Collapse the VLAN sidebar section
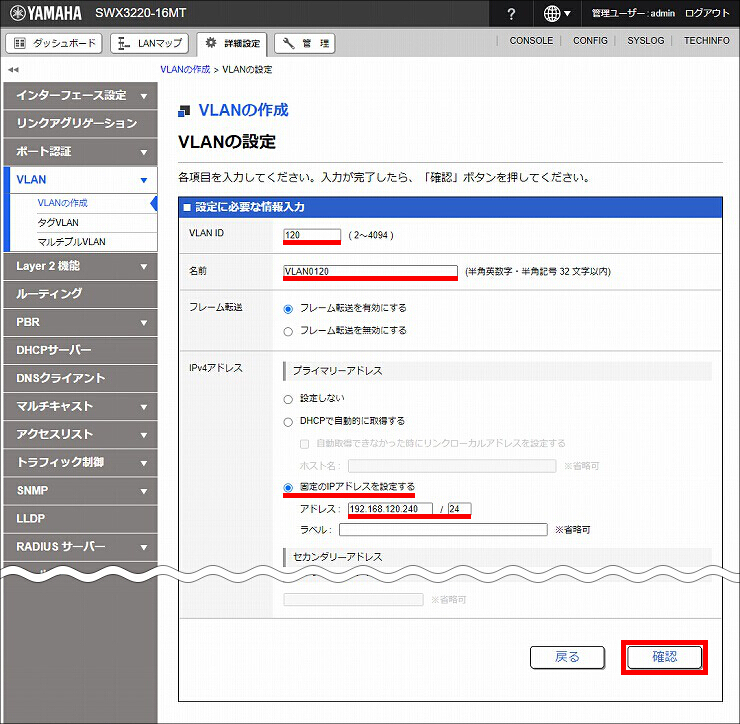The image size is (740, 724). coord(80,180)
